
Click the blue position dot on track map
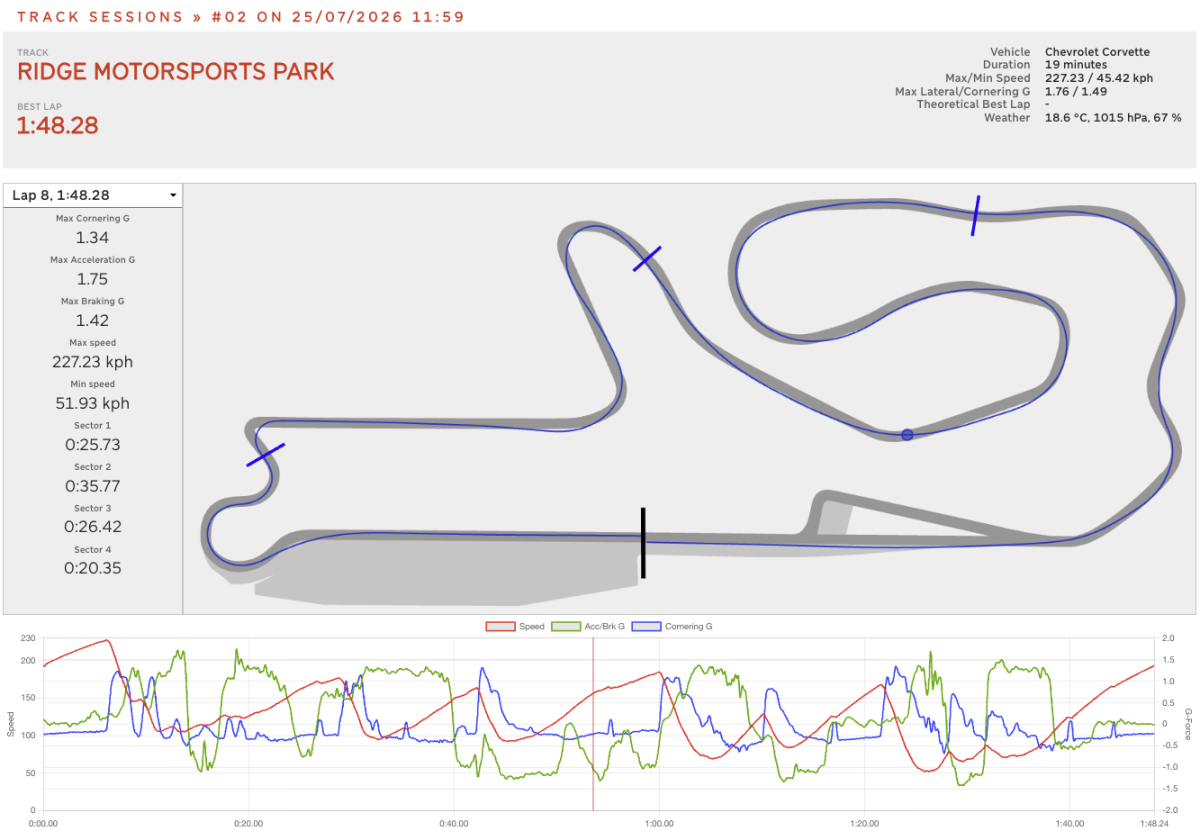[x=907, y=434]
